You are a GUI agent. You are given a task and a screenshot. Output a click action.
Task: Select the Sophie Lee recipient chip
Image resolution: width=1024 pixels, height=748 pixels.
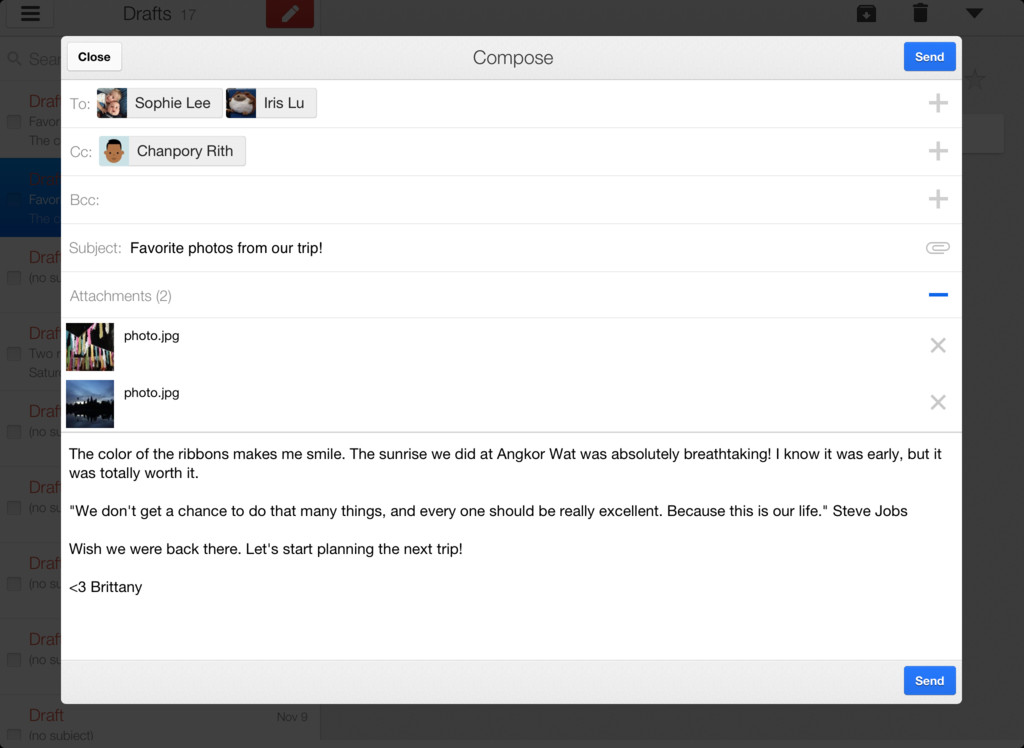pos(159,103)
